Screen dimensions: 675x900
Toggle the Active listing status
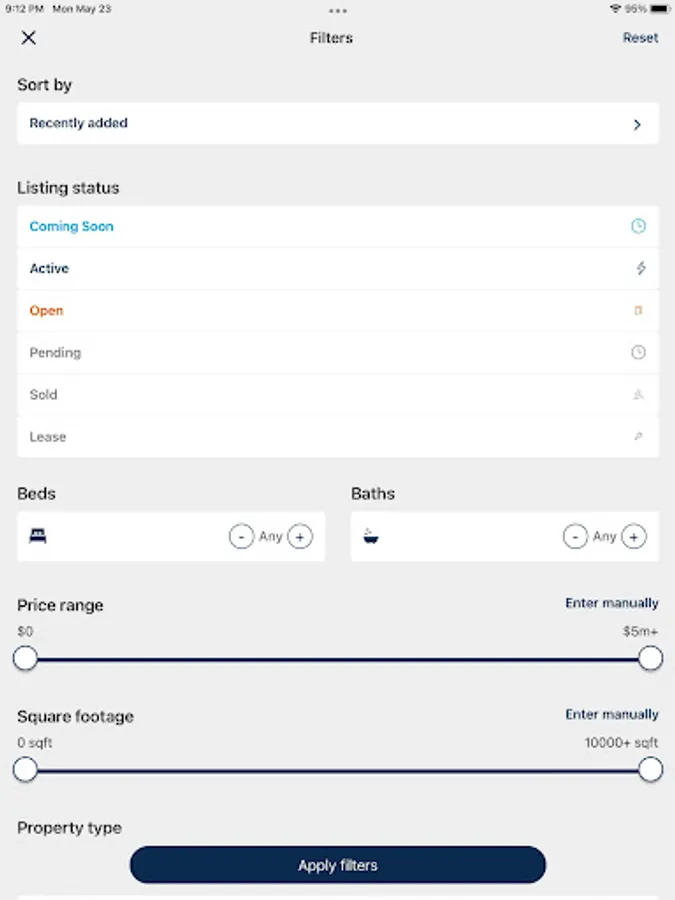coord(50,269)
